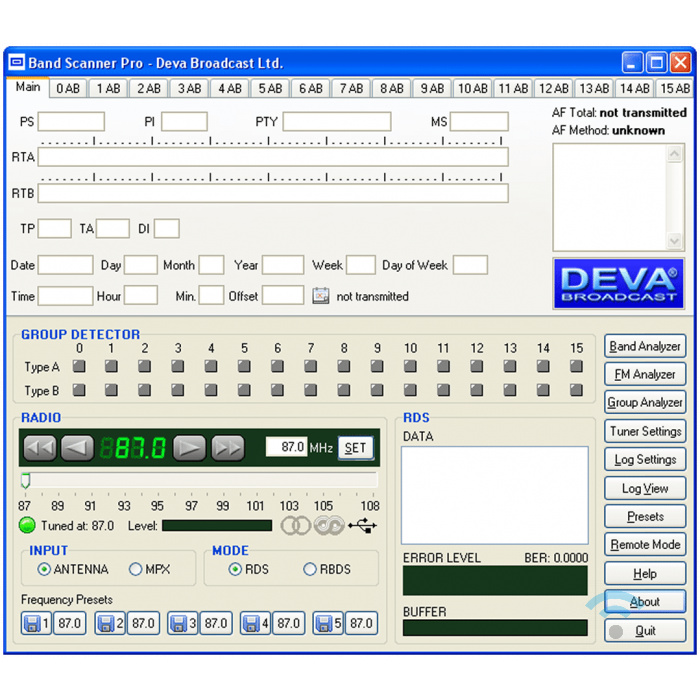Click save icon for preset 5

tap(324, 623)
